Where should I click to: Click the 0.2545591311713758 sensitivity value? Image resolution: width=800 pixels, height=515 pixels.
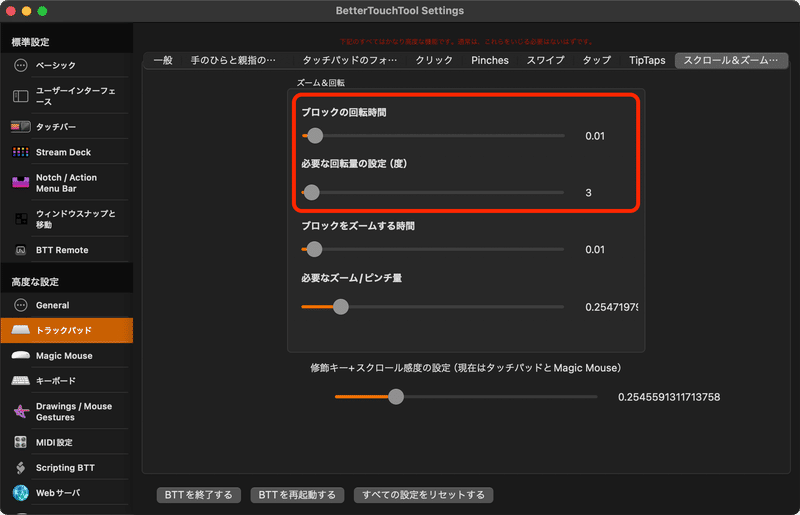[669, 397]
